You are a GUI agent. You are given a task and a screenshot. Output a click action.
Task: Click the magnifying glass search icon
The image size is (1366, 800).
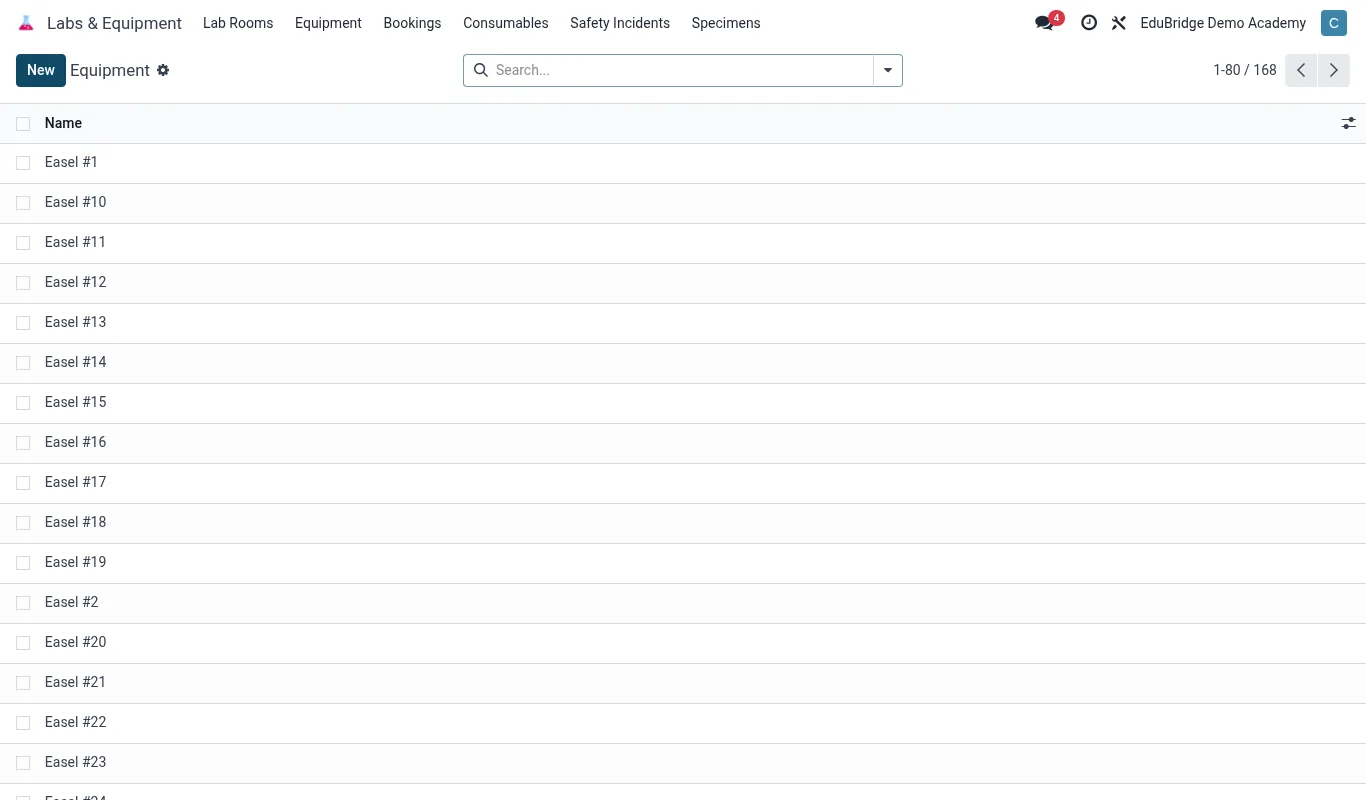480,70
